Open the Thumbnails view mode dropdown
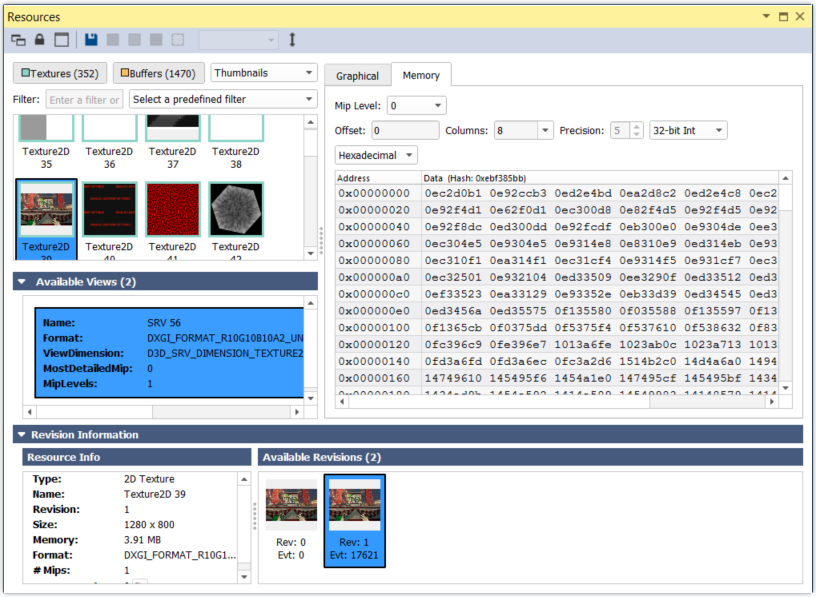 tap(264, 73)
